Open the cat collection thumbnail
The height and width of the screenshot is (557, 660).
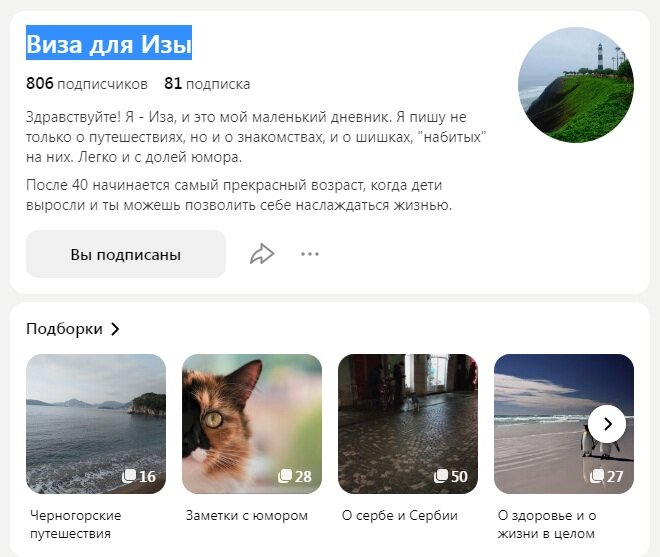pos(252,424)
